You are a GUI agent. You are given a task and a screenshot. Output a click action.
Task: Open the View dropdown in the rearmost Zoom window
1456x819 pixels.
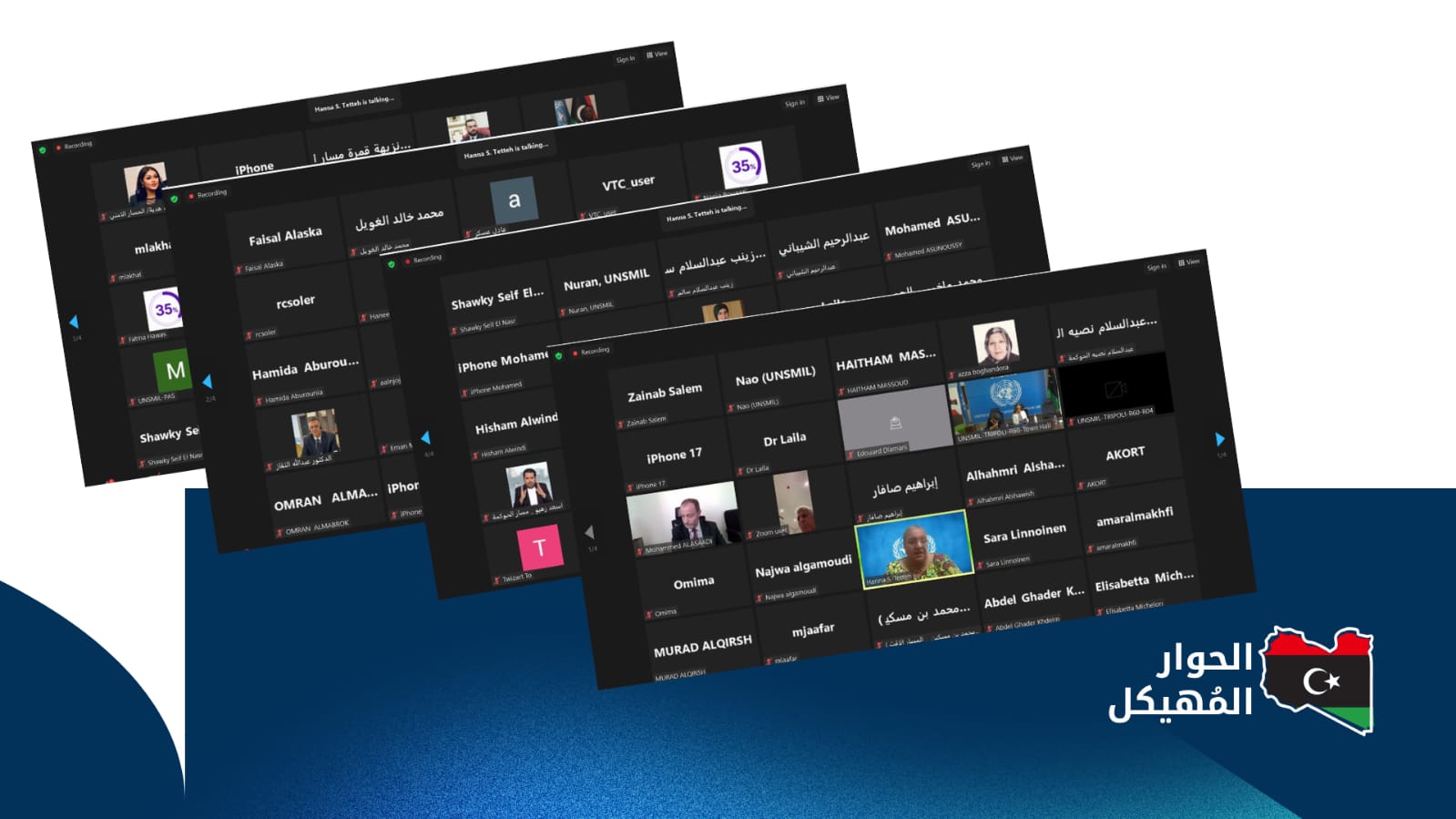[657, 55]
